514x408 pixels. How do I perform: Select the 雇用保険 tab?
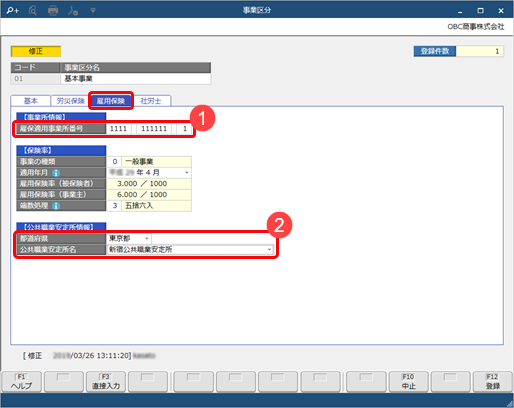[x=111, y=101]
